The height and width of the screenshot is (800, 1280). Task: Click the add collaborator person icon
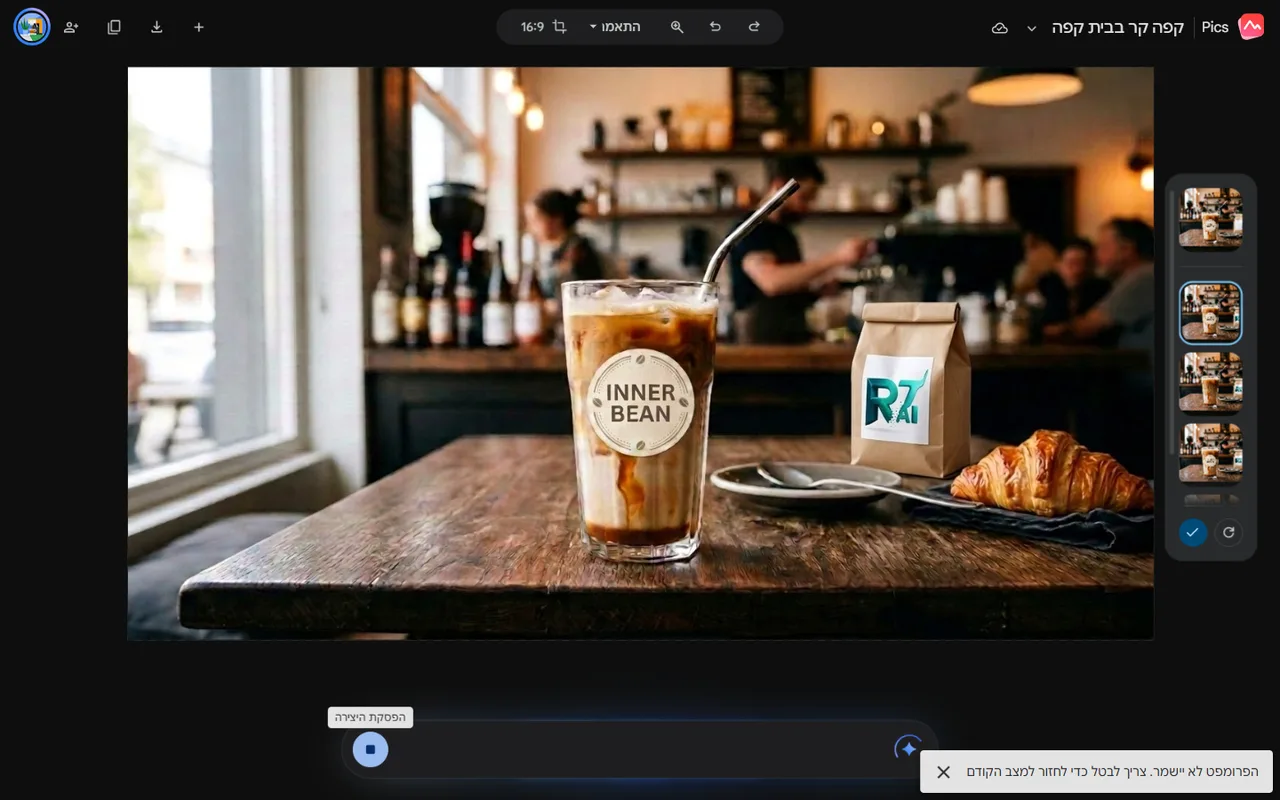[71, 27]
